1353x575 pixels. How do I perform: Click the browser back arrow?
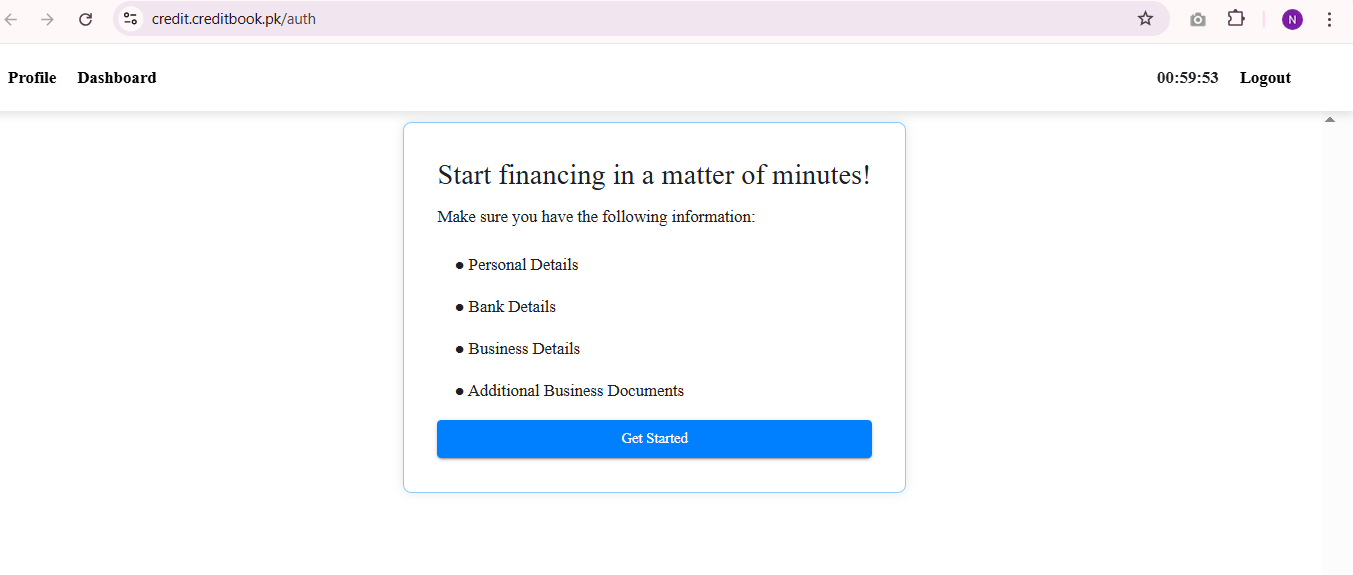(x=12, y=19)
